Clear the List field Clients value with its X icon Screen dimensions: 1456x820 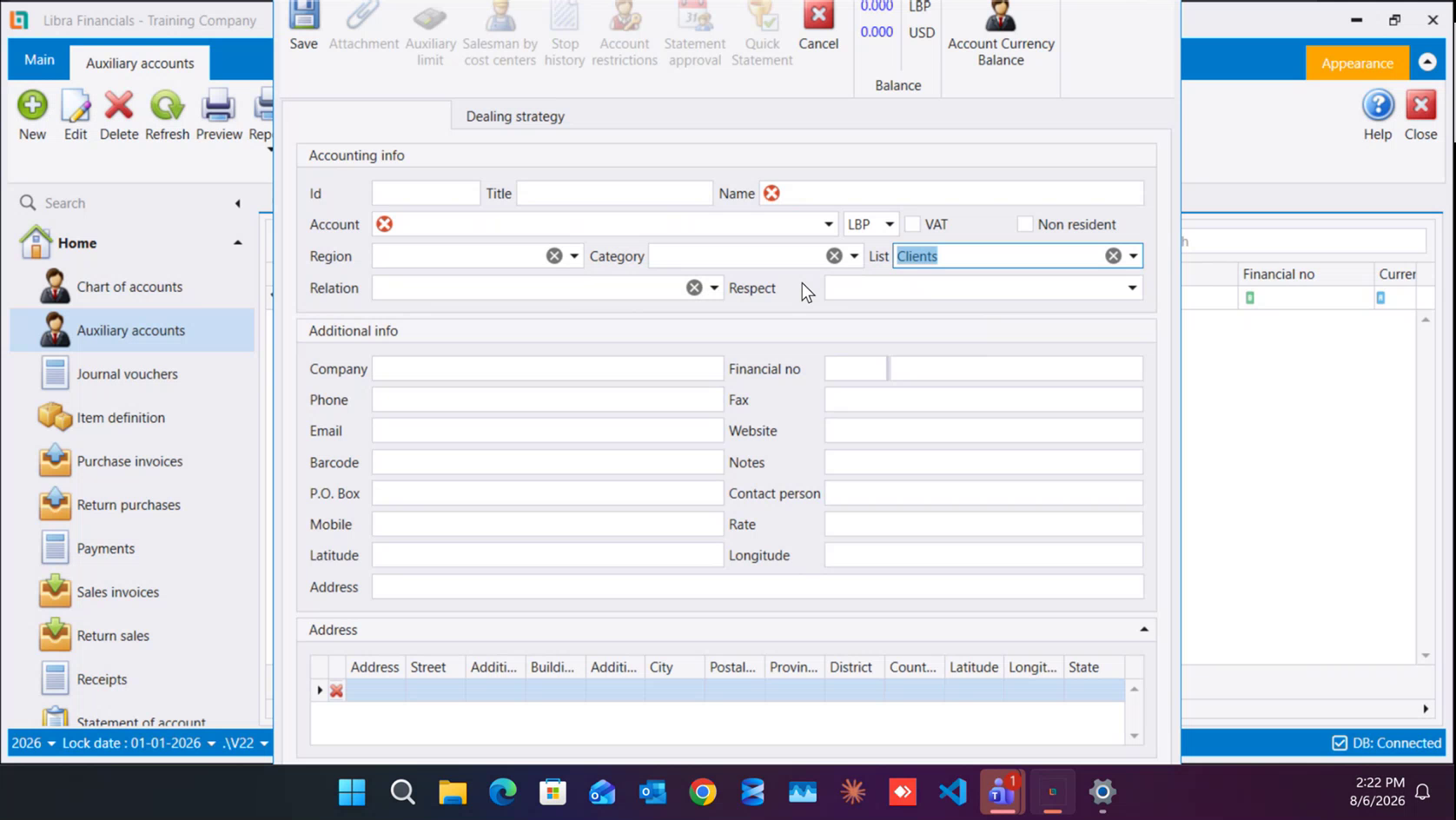pyautogui.click(x=1113, y=256)
